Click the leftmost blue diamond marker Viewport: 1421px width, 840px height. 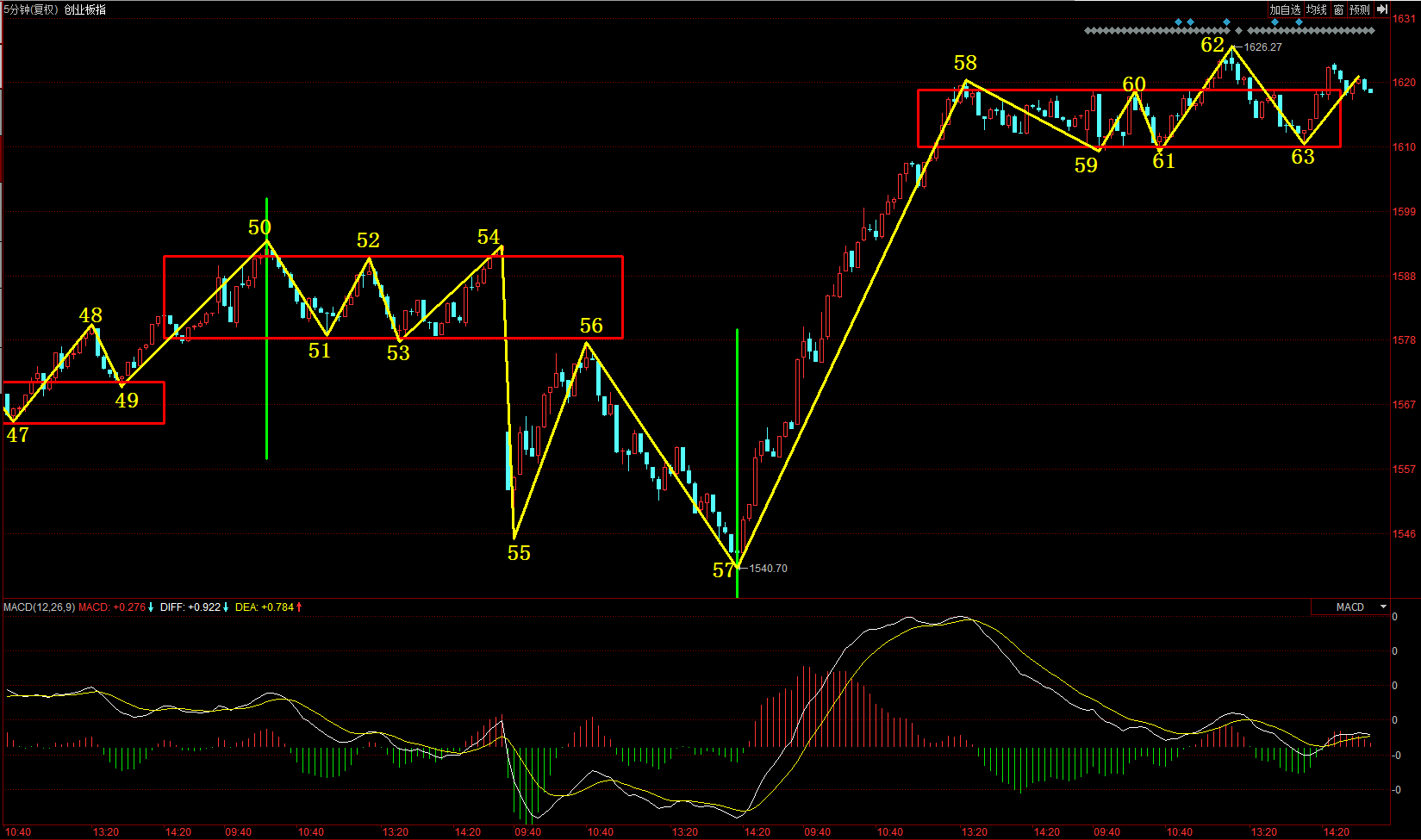(x=1179, y=22)
